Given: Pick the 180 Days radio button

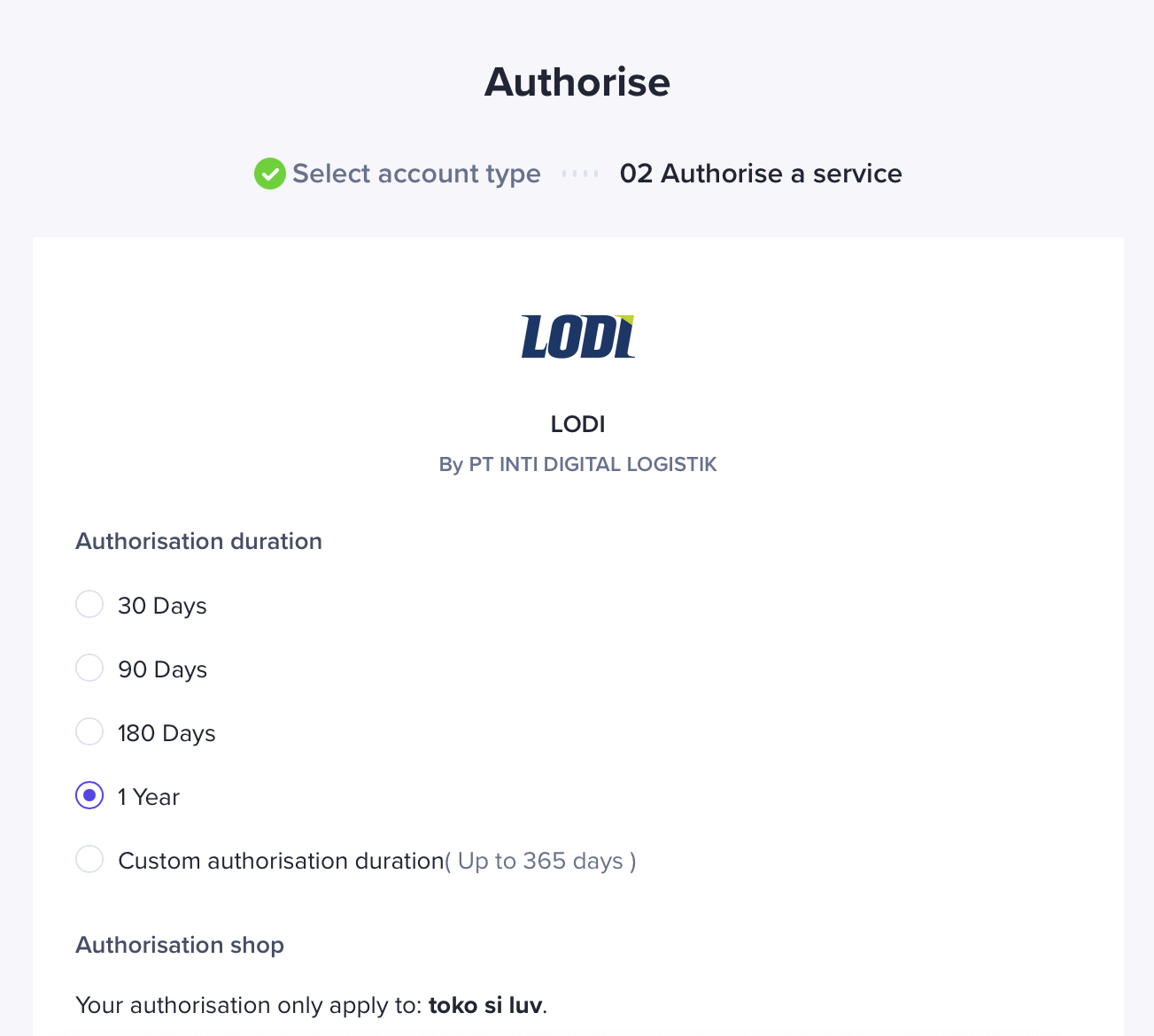Looking at the screenshot, I should point(89,732).
